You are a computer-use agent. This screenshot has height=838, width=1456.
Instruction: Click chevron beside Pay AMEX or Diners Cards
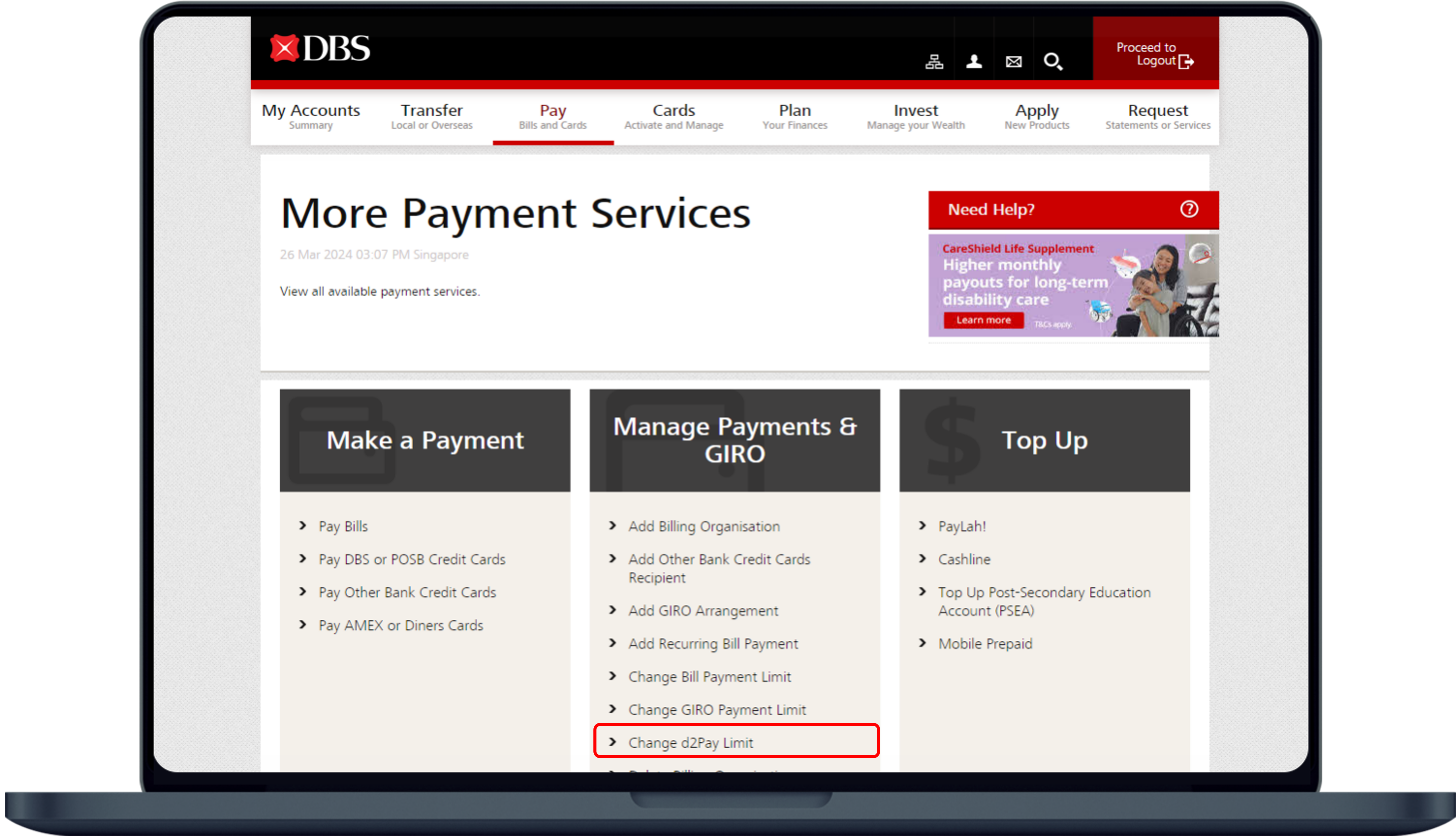(x=303, y=624)
